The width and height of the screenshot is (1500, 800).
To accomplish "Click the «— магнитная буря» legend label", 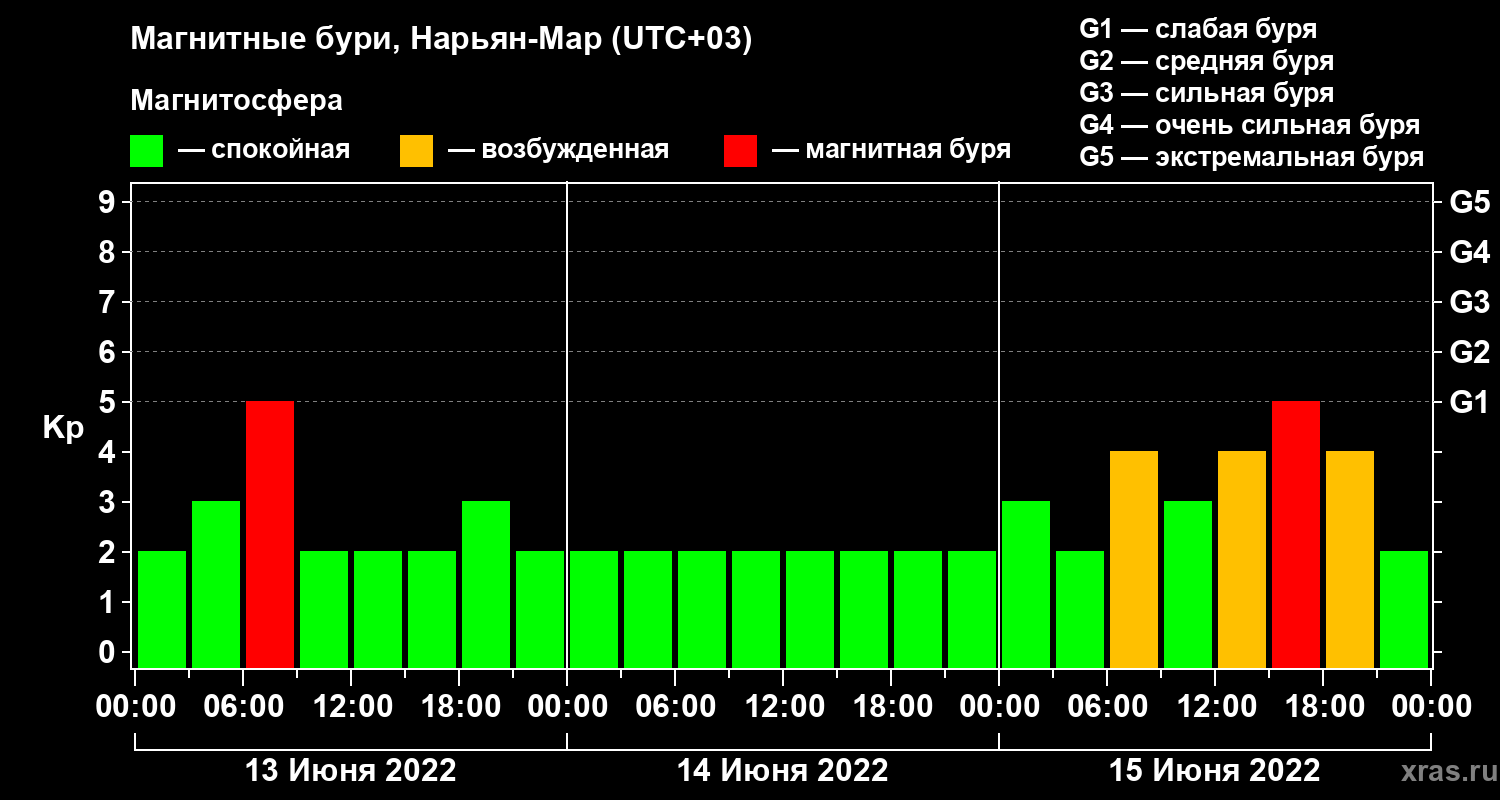I will (892, 151).
